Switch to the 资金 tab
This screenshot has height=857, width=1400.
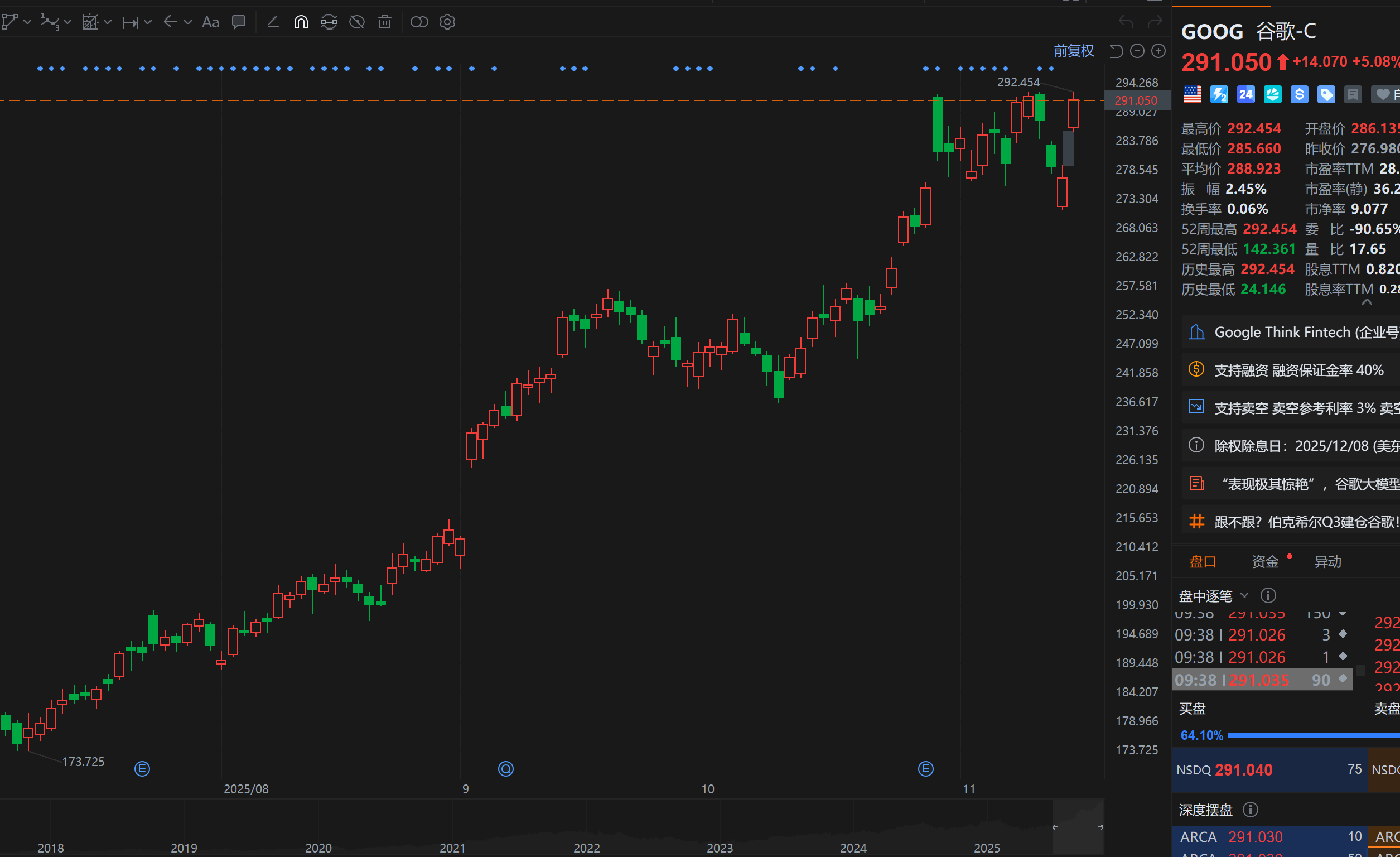pos(1265,561)
